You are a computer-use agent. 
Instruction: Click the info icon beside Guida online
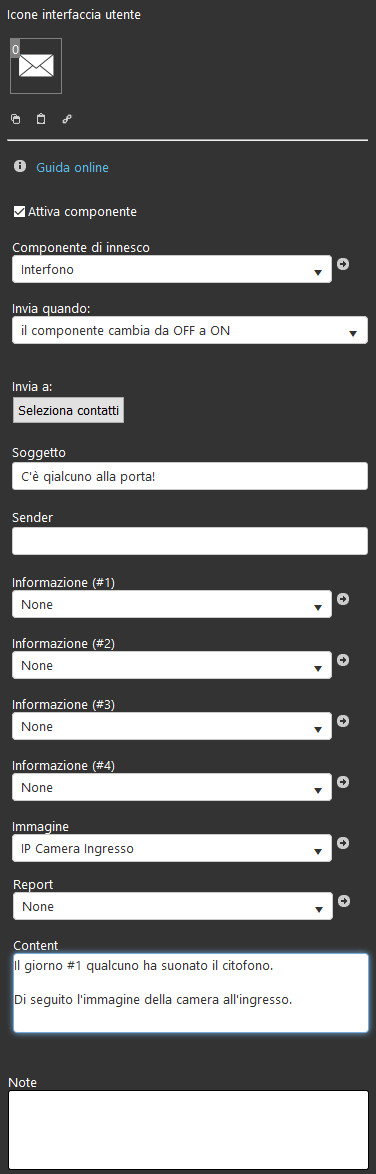[19, 167]
